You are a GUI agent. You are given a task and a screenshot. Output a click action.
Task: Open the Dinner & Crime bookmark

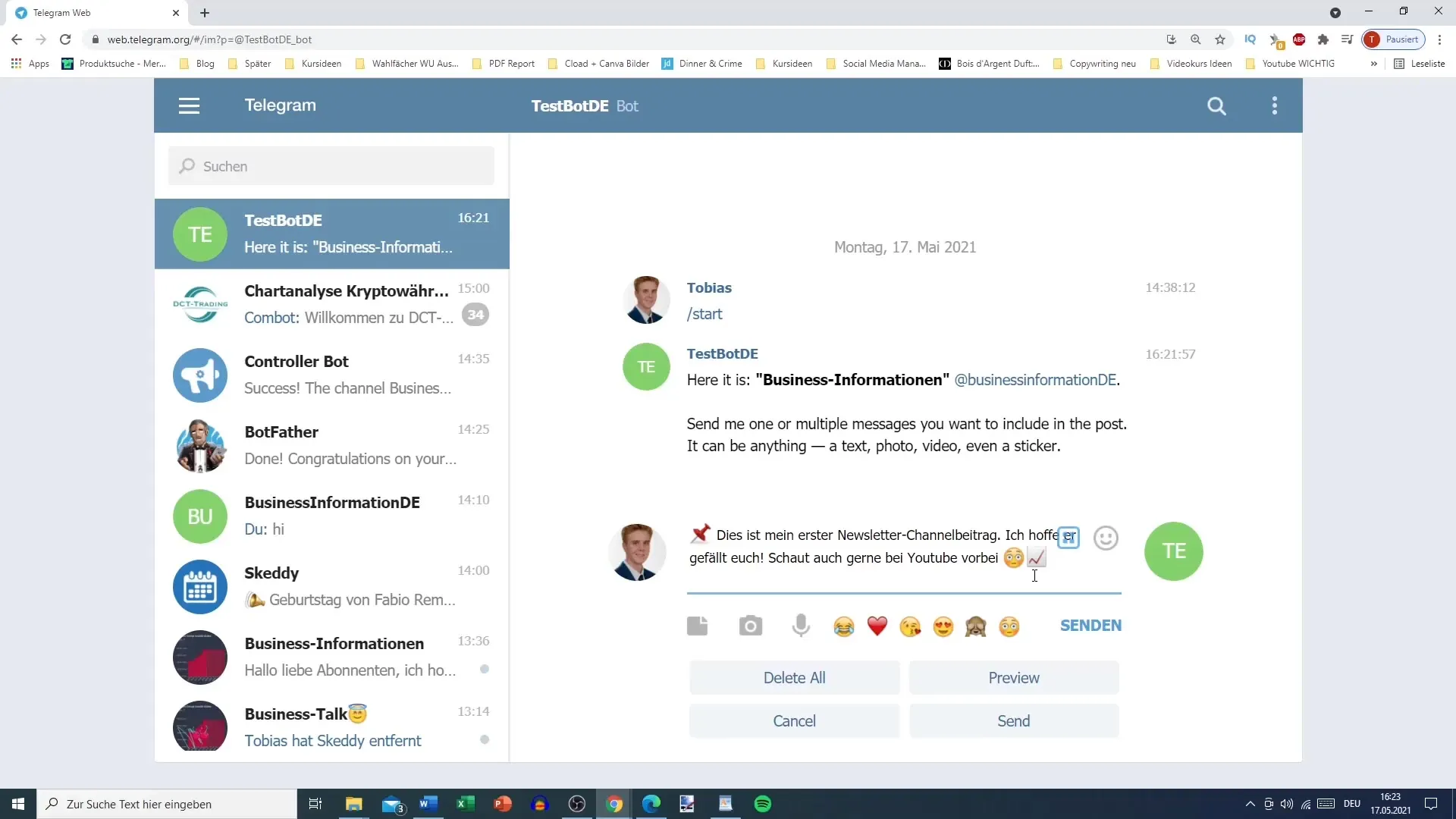pyautogui.click(x=702, y=64)
